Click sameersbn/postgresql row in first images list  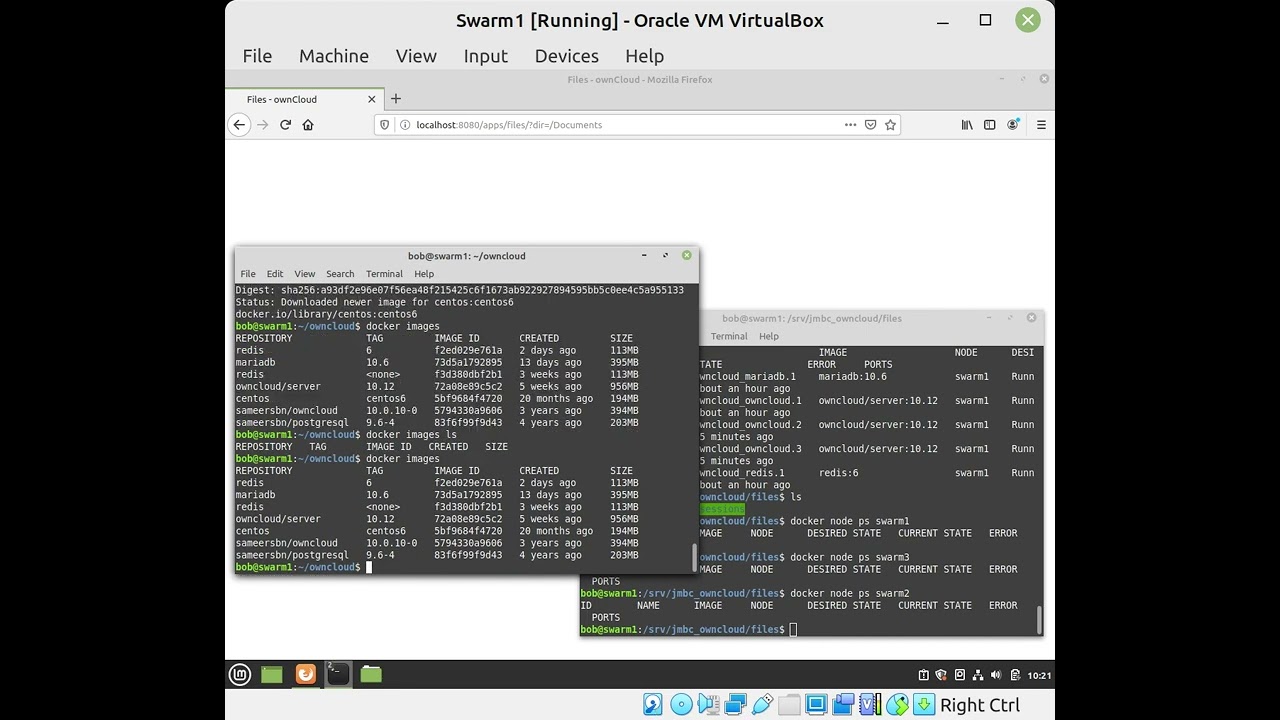click(437, 423)
